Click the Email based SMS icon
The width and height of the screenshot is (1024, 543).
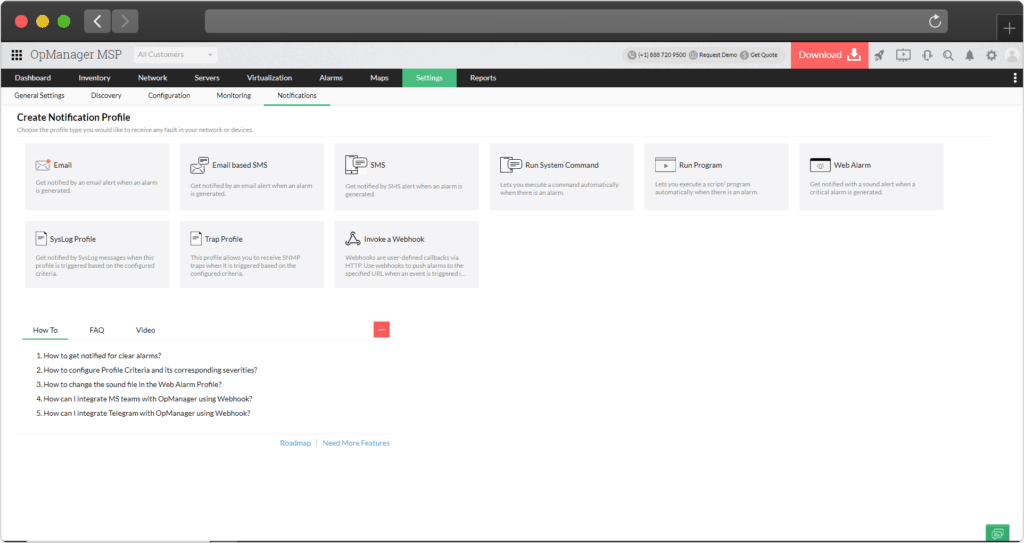pos(199,165)
